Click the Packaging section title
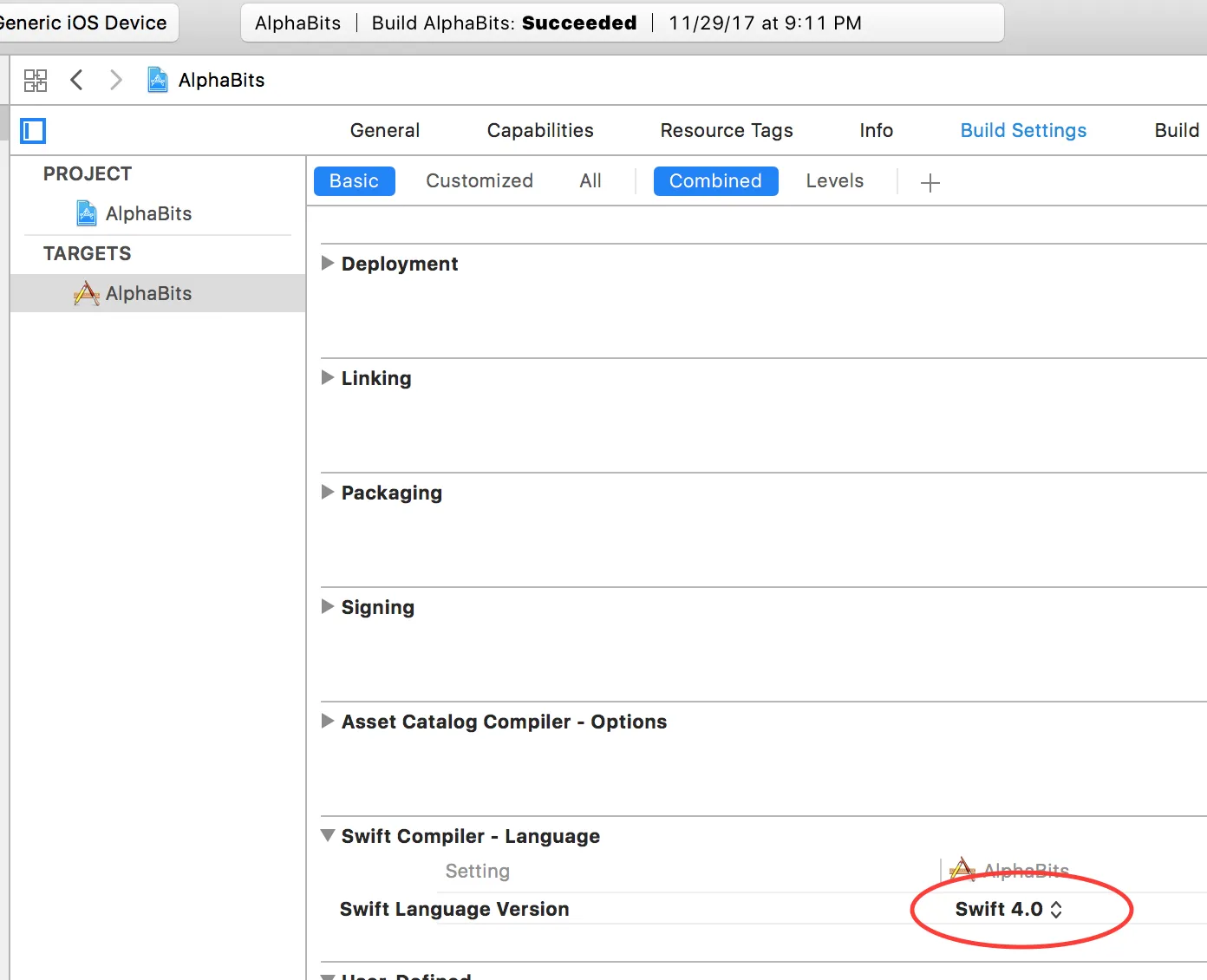The height and width of the screenshot is (980, 1207). [392, 493]
